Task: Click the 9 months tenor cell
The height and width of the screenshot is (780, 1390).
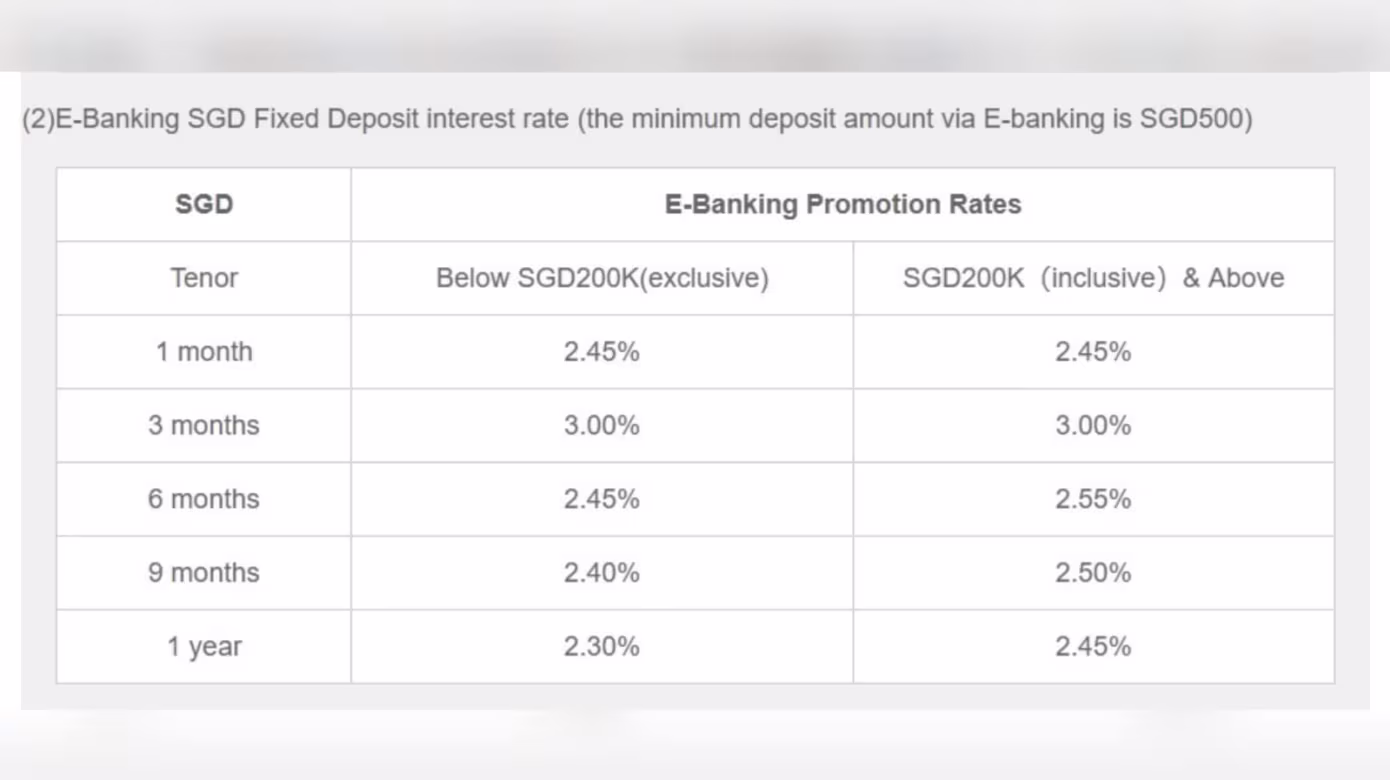Action: (204, 573)
